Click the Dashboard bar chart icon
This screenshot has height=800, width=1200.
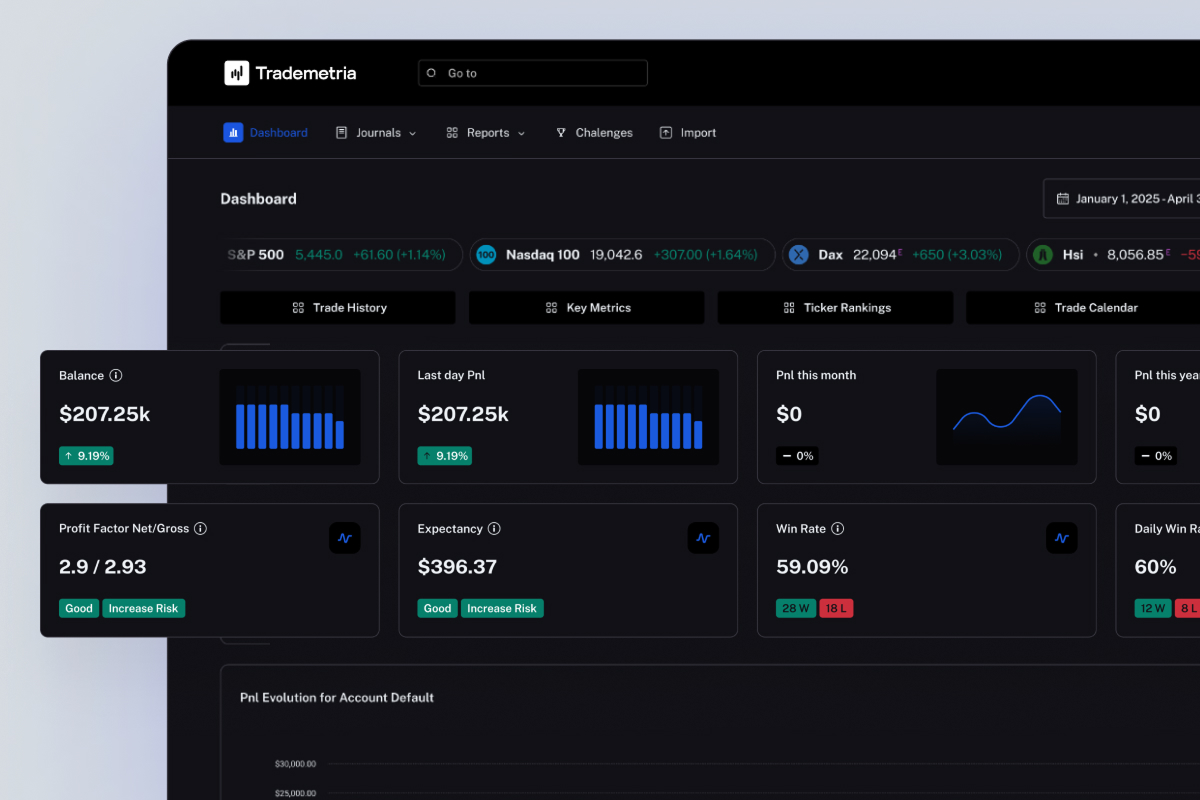coord(233,132)
